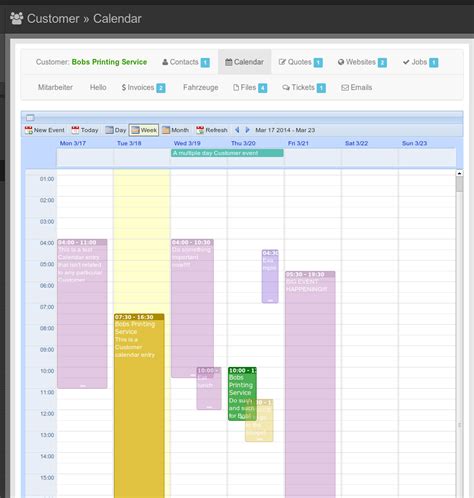Select the Week view button
The width and height of the screenshot is (474, 498).
[144, 130]
